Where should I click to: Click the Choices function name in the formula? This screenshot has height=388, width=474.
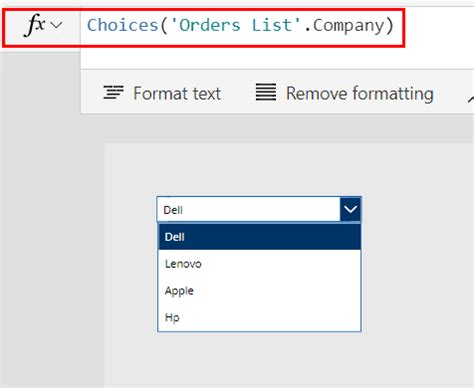(x=122, y=25)
